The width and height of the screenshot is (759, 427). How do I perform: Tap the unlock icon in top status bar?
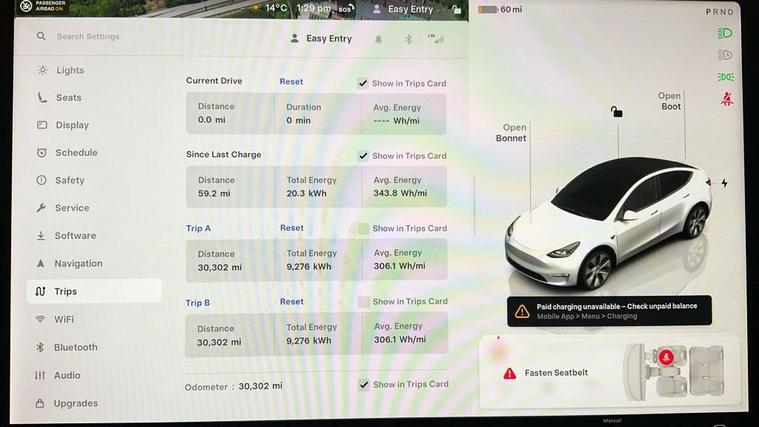tap(456, 9)
